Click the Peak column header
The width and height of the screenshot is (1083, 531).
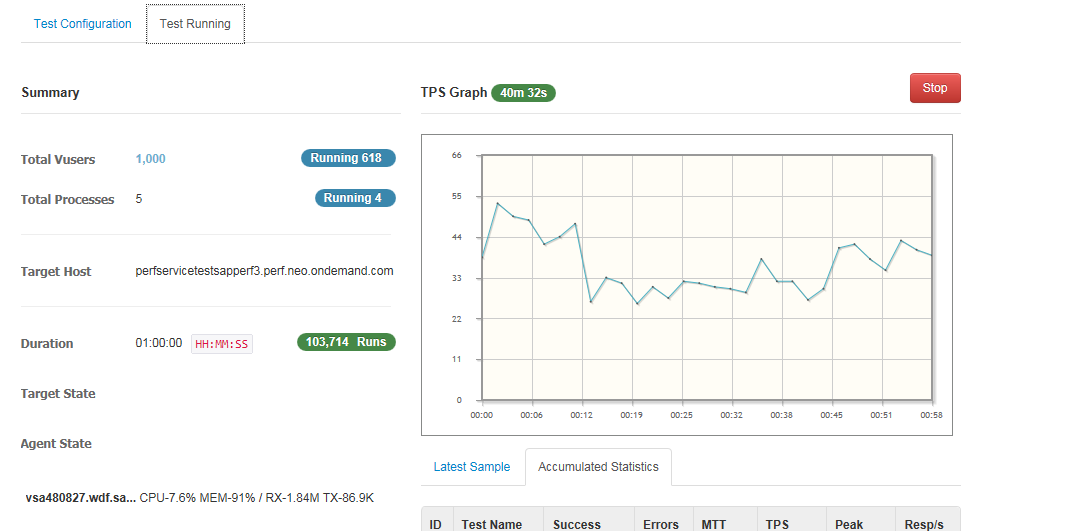(x=849, y=524)
